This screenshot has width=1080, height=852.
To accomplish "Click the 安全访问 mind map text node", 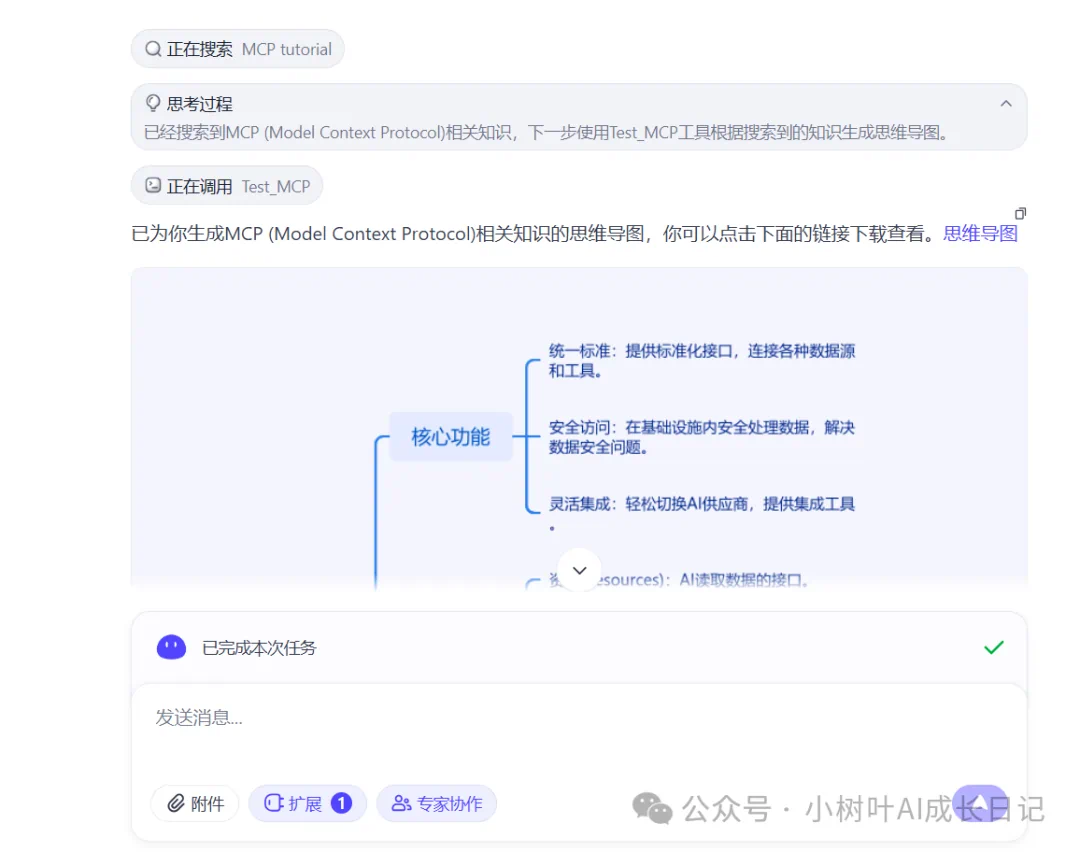I will click(702, 437).
